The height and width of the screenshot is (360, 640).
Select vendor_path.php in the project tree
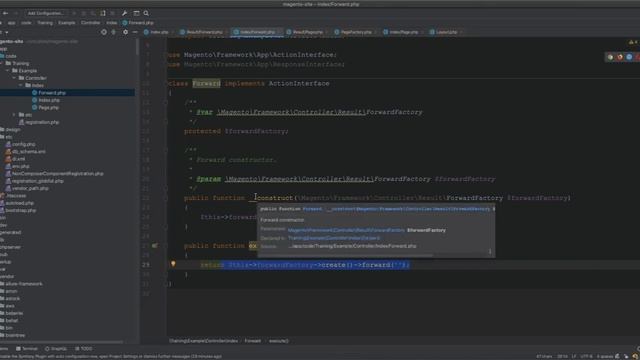click(x=30, y=188)
